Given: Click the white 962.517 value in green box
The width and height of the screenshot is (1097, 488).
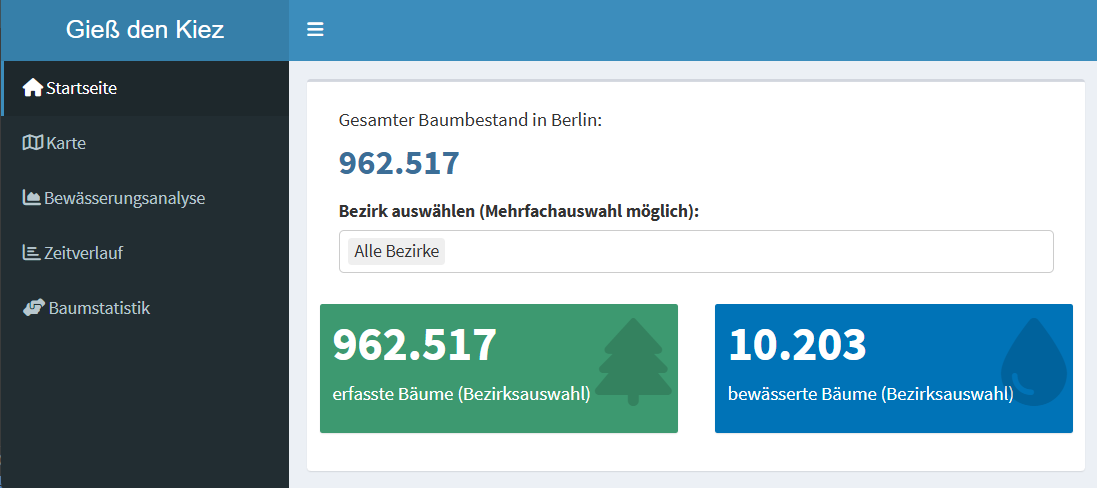Looking at the screenshot, I should click(415, 345).
